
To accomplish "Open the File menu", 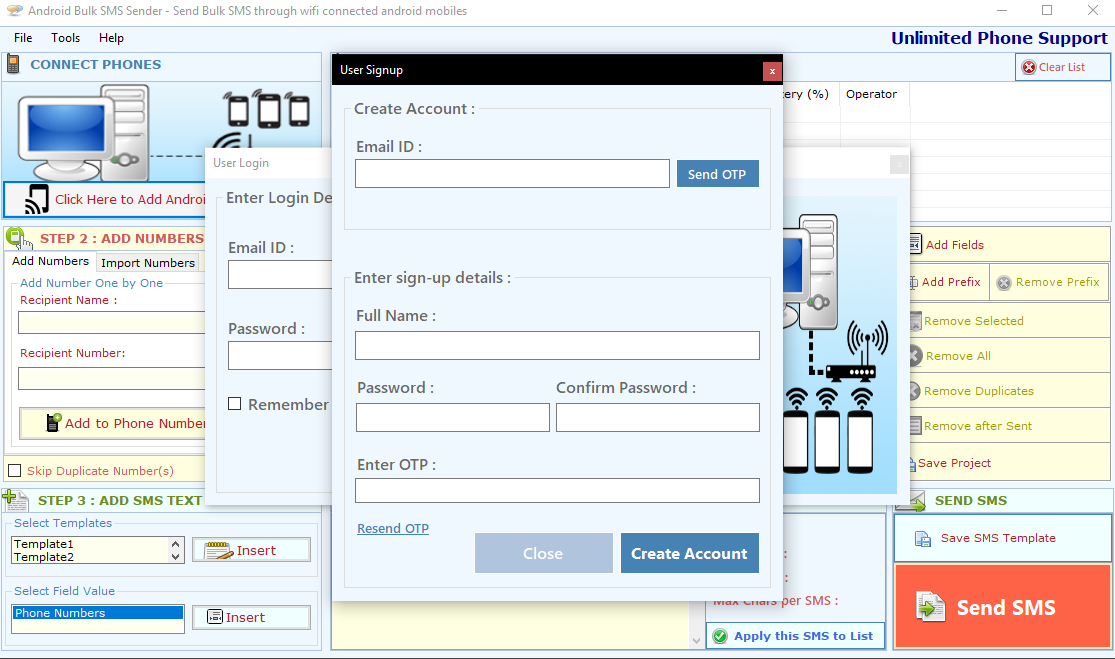I will pos(23,38).
